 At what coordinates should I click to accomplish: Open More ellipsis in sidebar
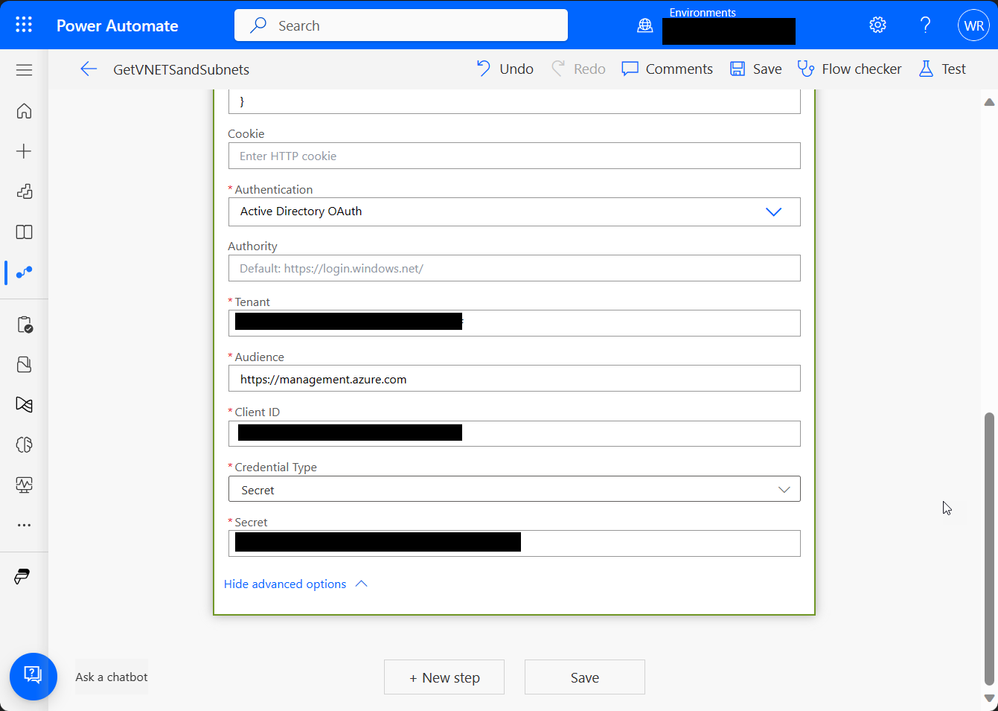pos(24,525)
